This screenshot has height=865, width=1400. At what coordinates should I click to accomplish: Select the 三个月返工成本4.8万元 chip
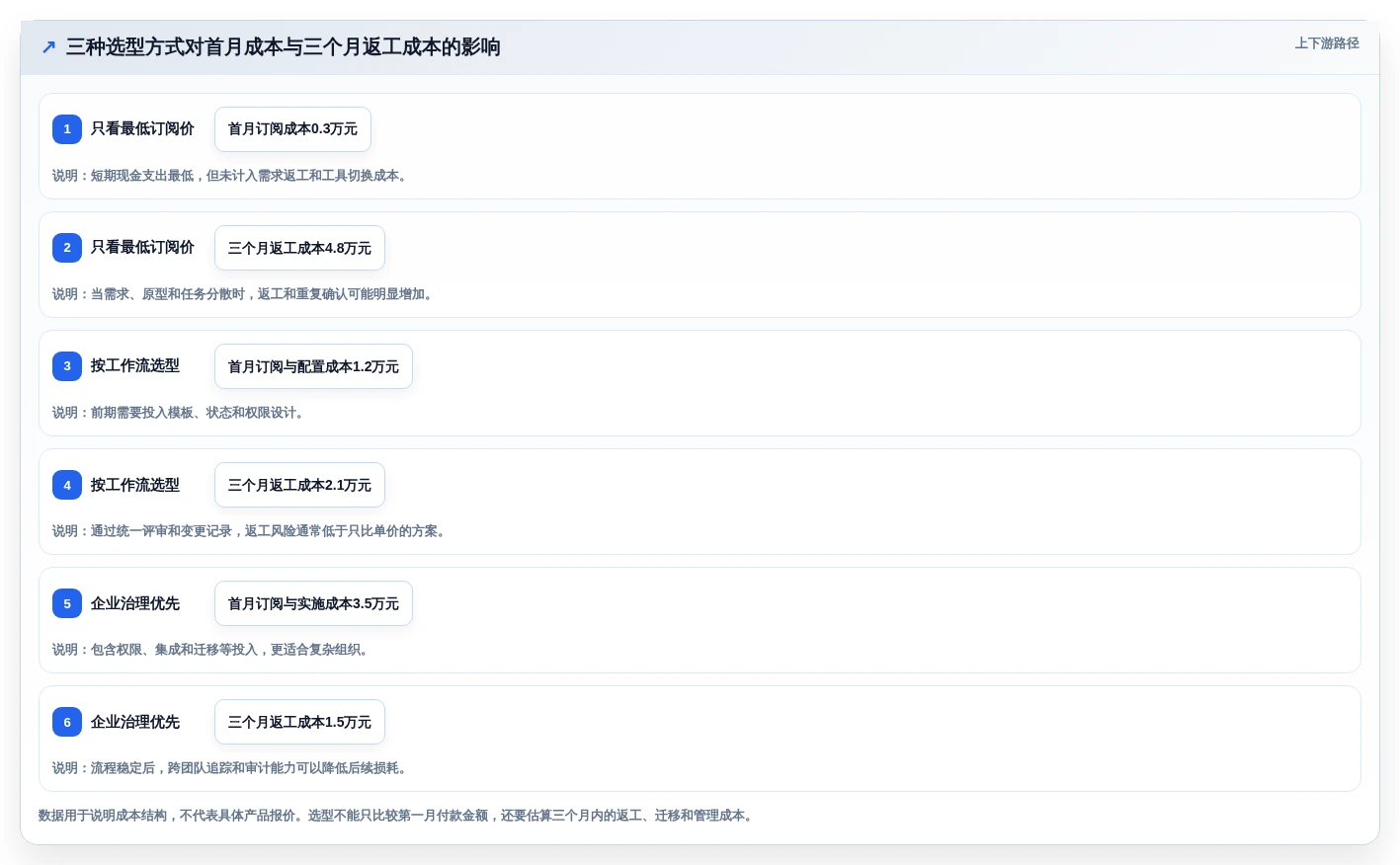pyautogui.click(x=299, y=248)
